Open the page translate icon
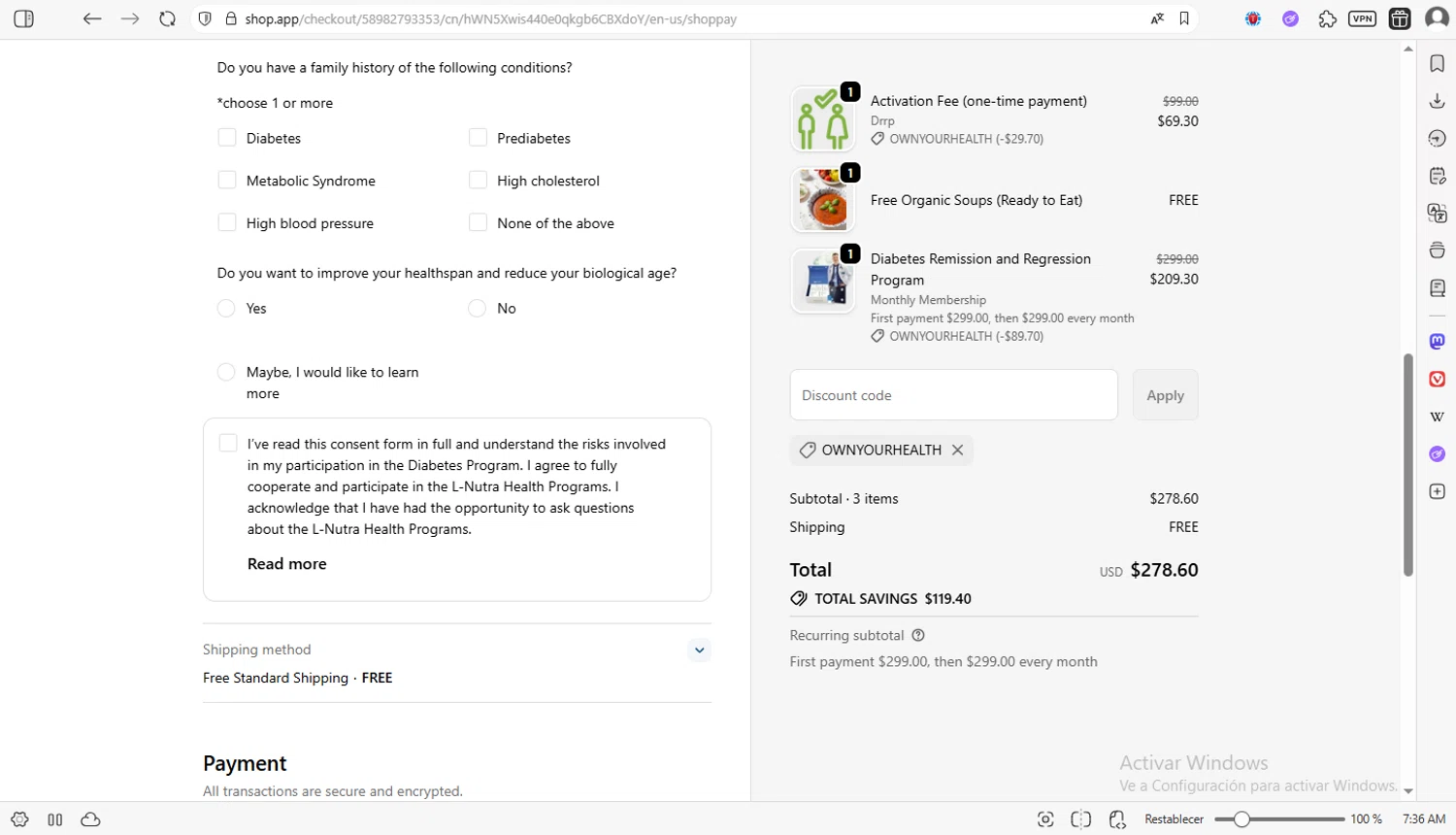Viewport: 1456px width, 835px height. click(1157, 18)
